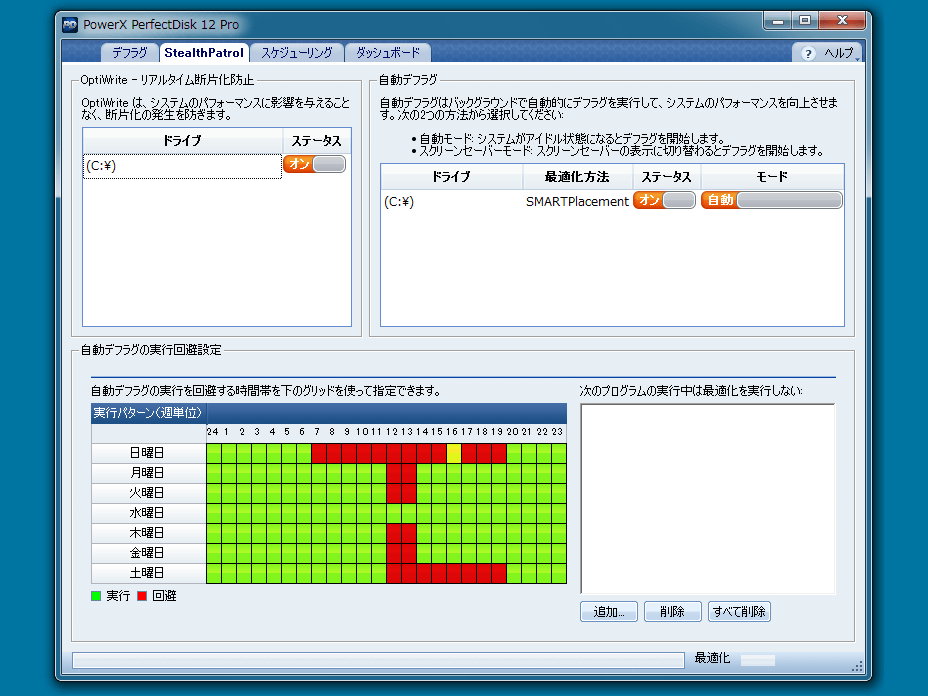Maximize the PerfectDisk window
Image resolution: width=928 pixels, height=696 pixels.
point(805,21)
